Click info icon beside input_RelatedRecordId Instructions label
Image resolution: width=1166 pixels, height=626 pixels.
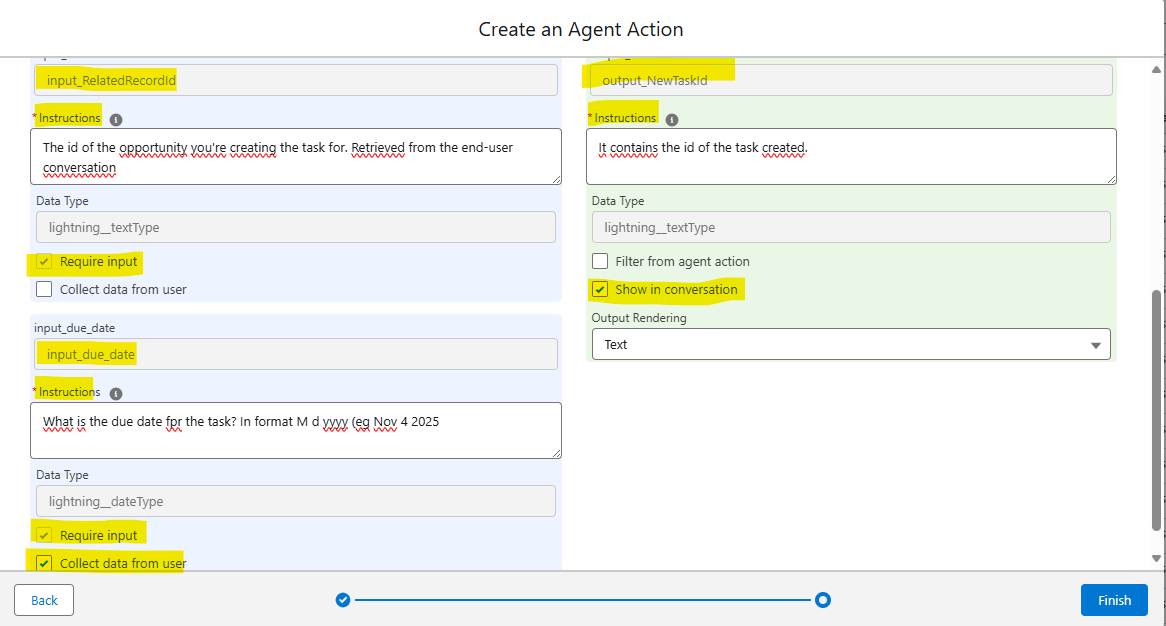(x=116, y=119)
